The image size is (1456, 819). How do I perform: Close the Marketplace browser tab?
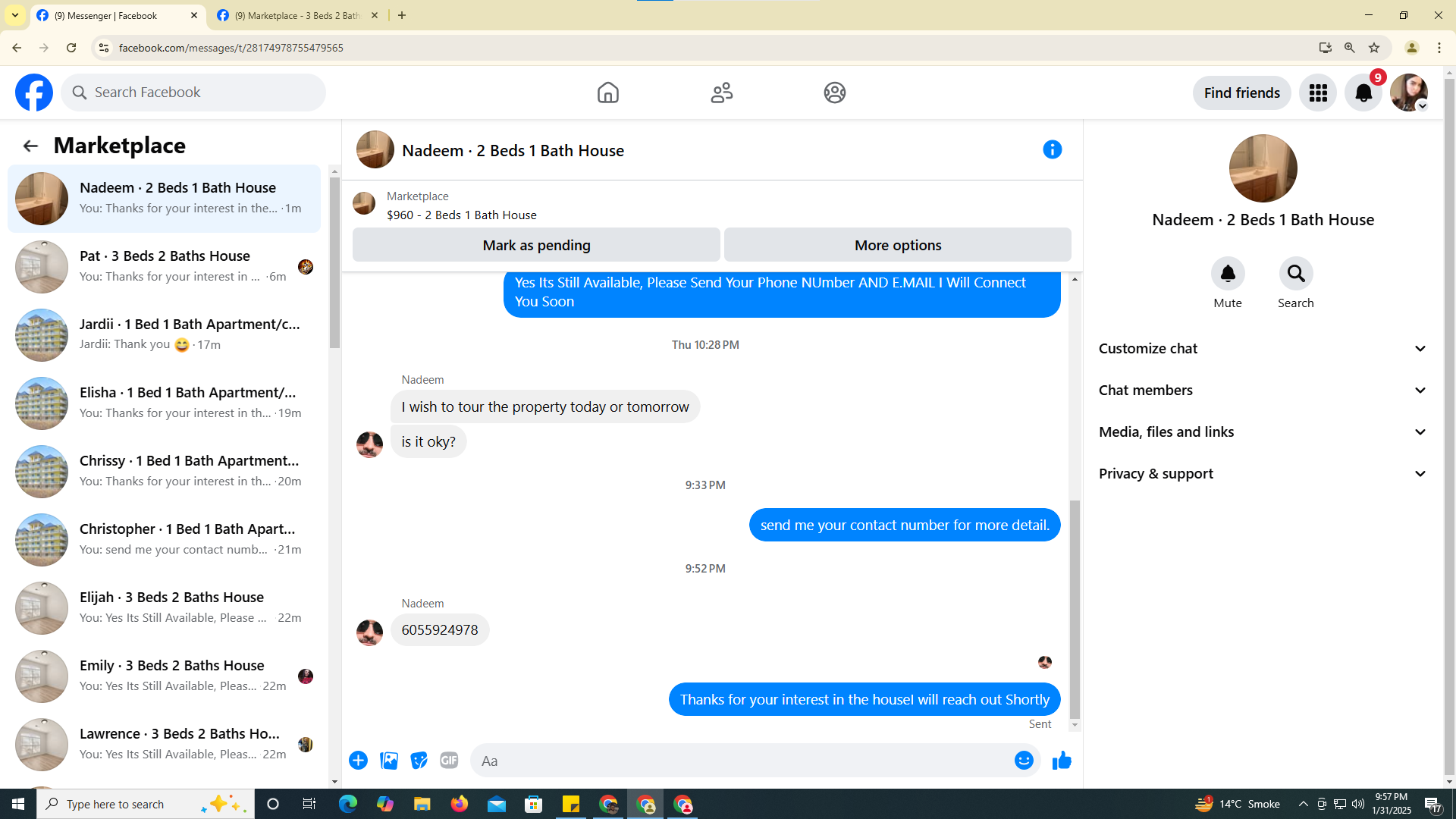pyautogui.click(x=374, y=15)
